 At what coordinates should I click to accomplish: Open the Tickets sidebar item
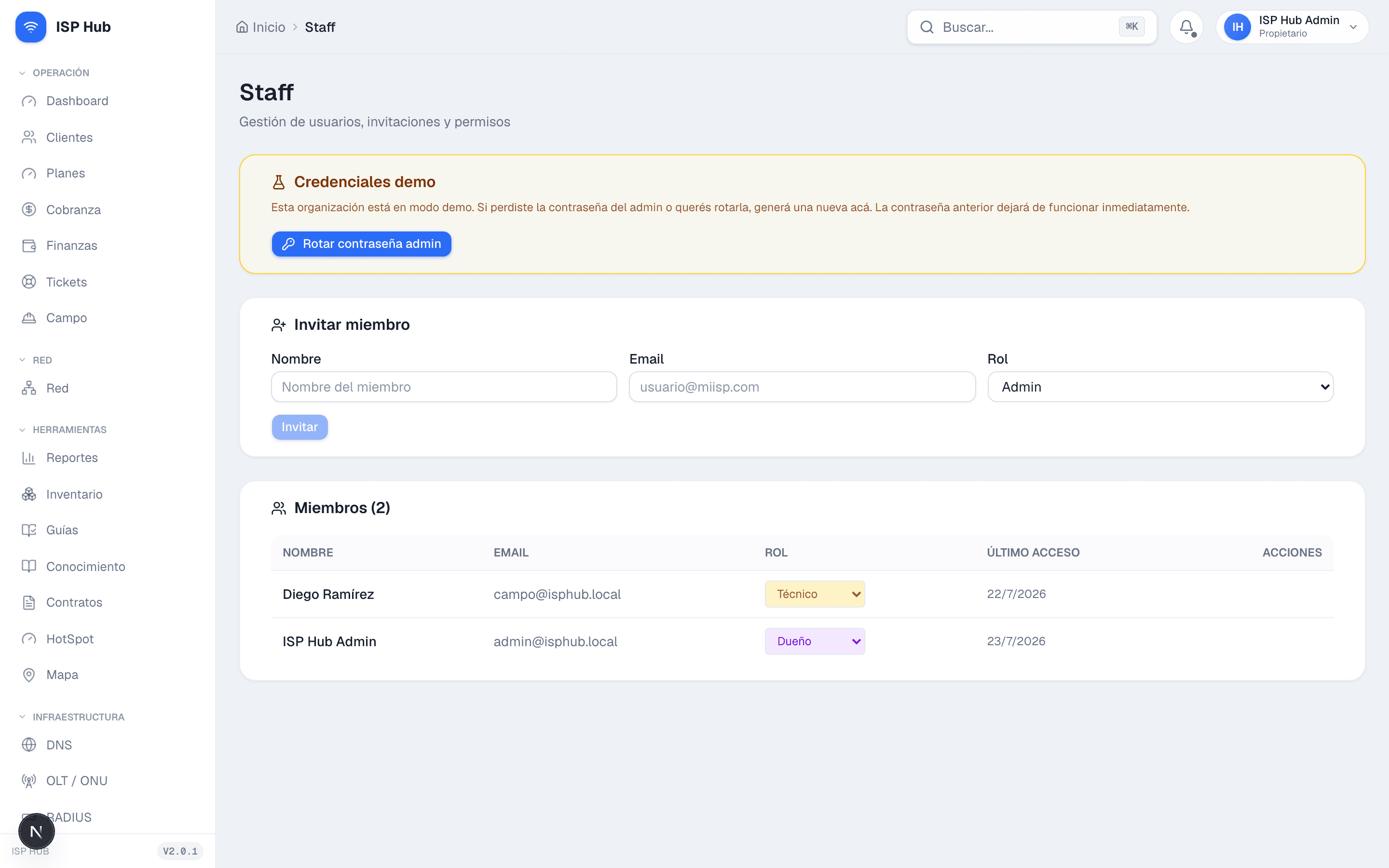click(x=108, y=282)
